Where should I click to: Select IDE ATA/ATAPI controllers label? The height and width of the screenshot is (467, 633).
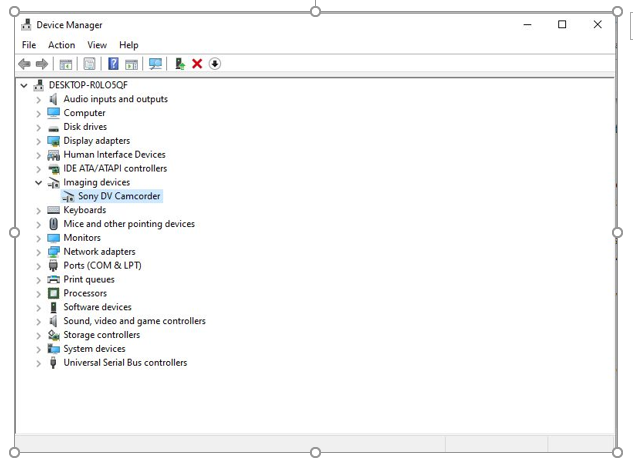click(115, 168)
